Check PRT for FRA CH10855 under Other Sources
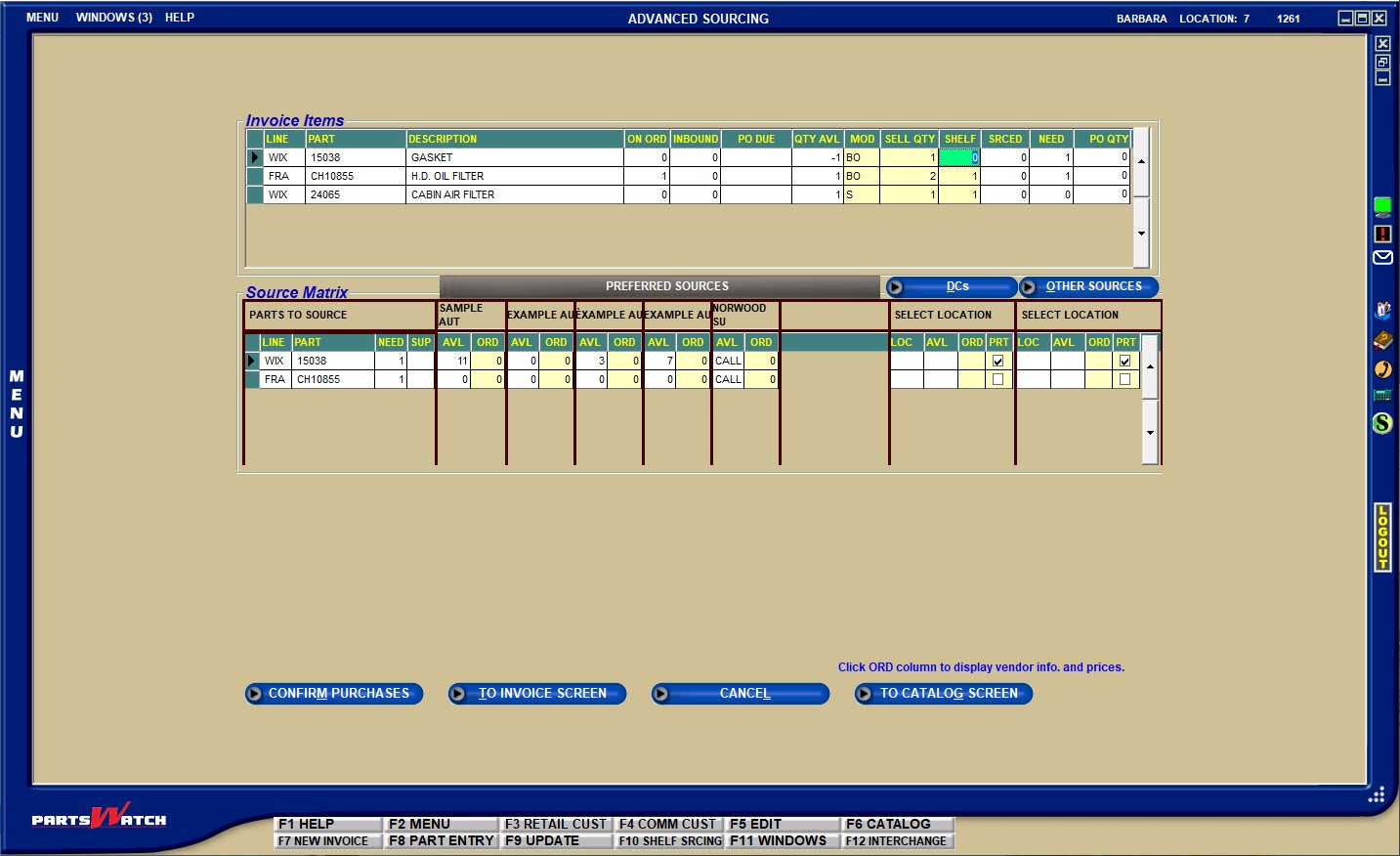This screenshot has width=1400, height=856. click(1124, 379)
